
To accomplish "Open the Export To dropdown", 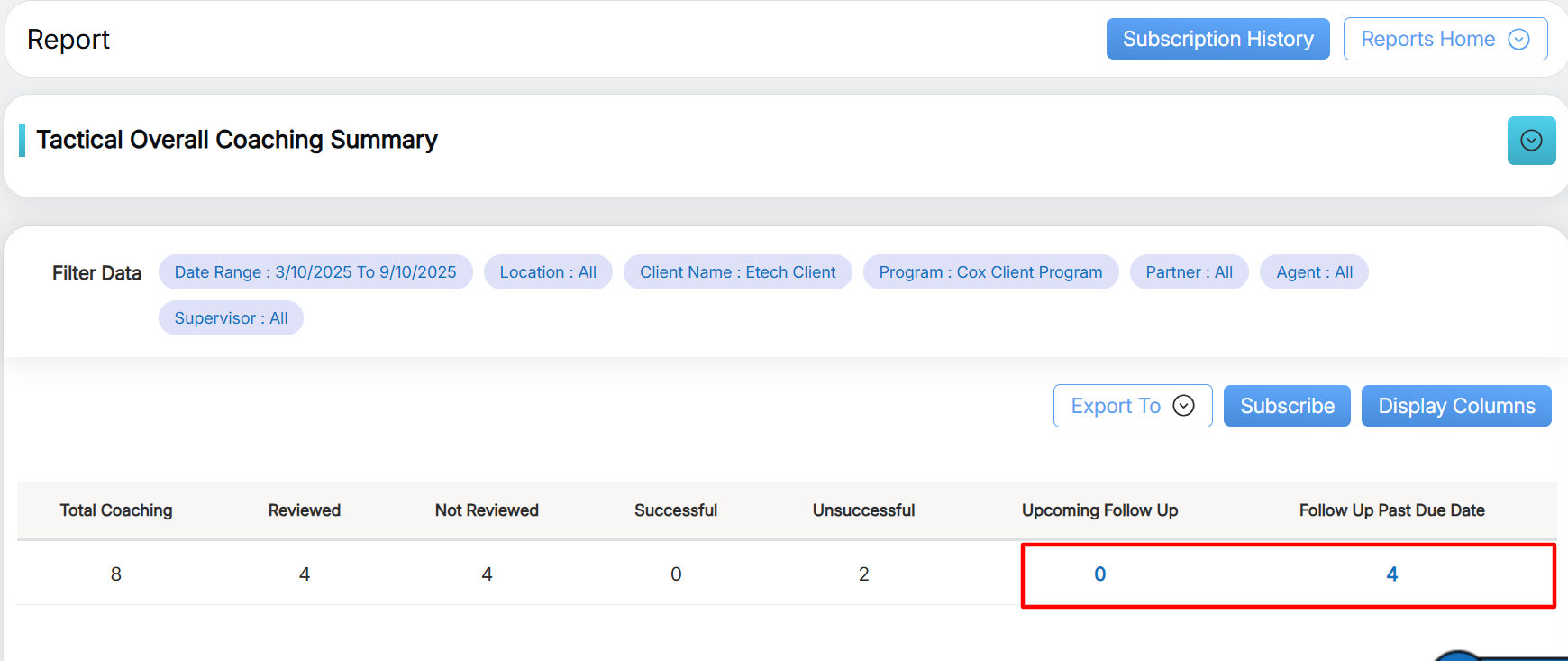I will [1132, 406].
